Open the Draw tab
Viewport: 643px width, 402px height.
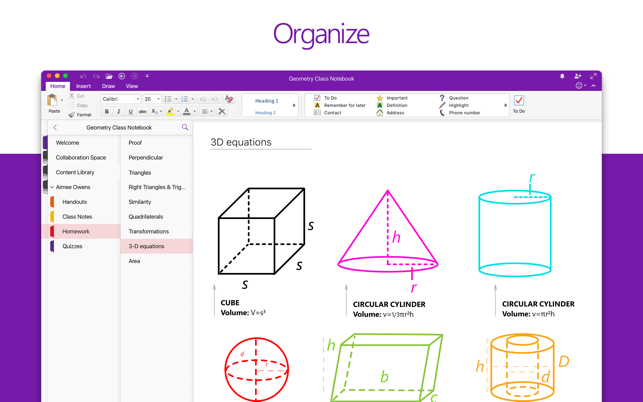[108, 86]
